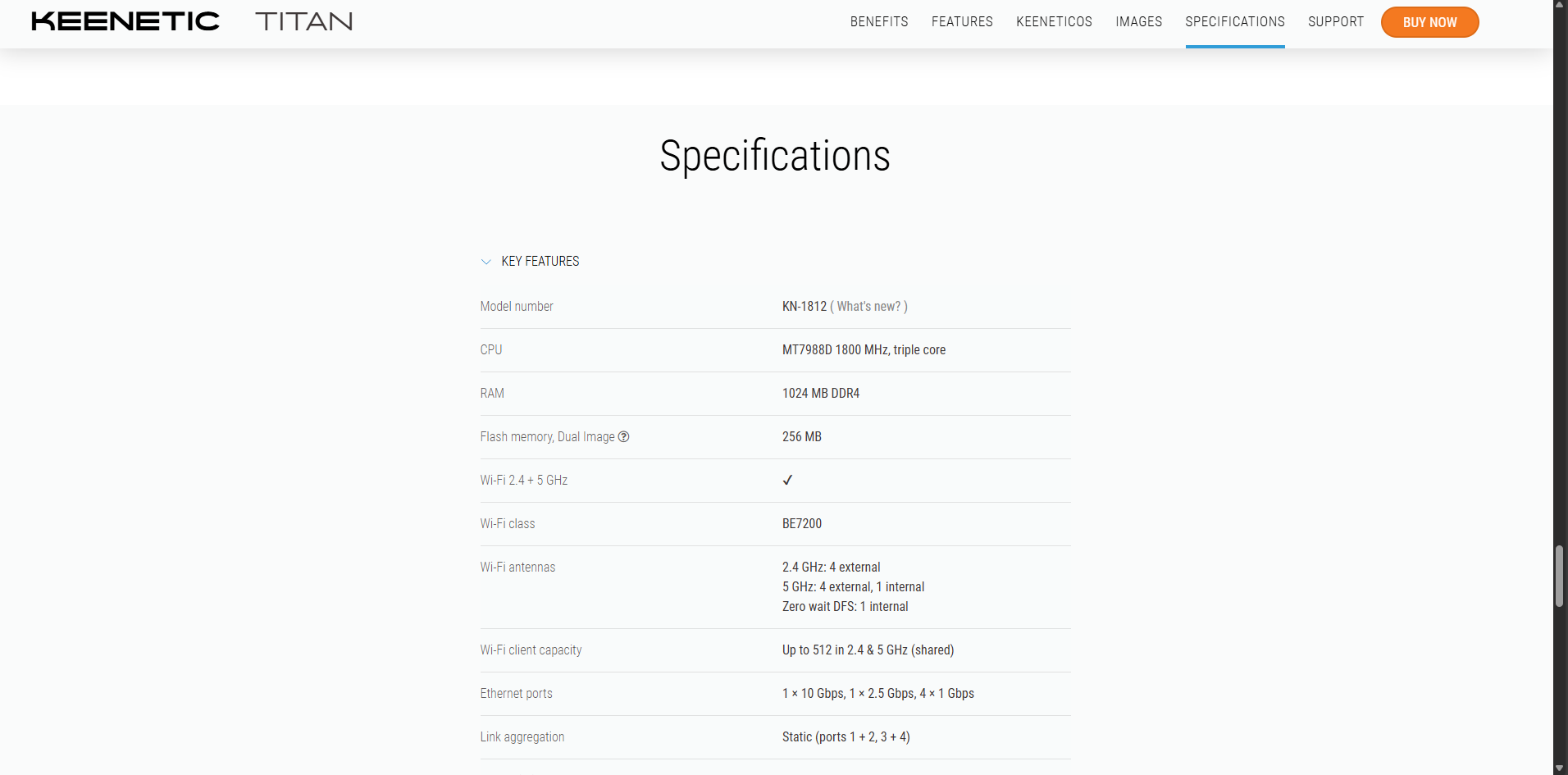Click the Wi-Fi 2.4 + 5 GHz checkmark
Screen dimensions: 1568x775
pos(787,481)
